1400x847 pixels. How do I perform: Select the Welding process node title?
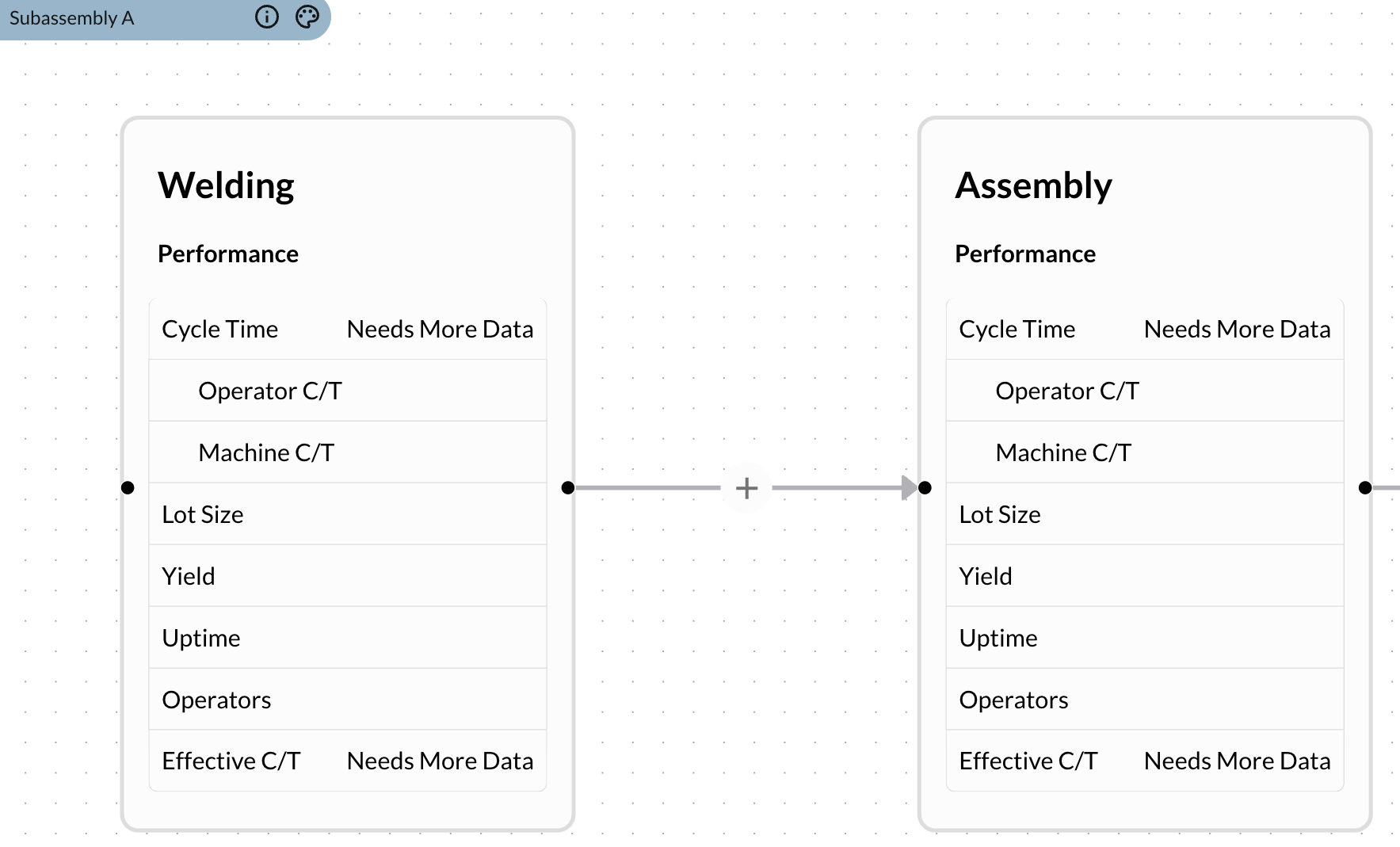(x=227, y=185)
